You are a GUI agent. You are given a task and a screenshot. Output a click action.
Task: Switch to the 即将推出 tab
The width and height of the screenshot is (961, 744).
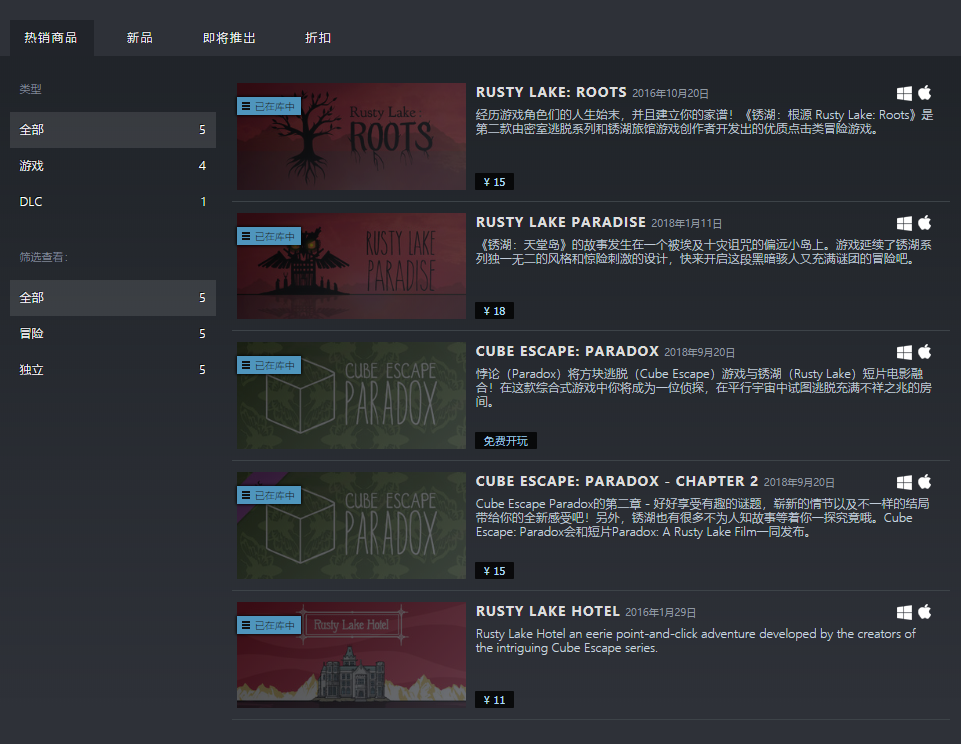click(x=227, y=37)
